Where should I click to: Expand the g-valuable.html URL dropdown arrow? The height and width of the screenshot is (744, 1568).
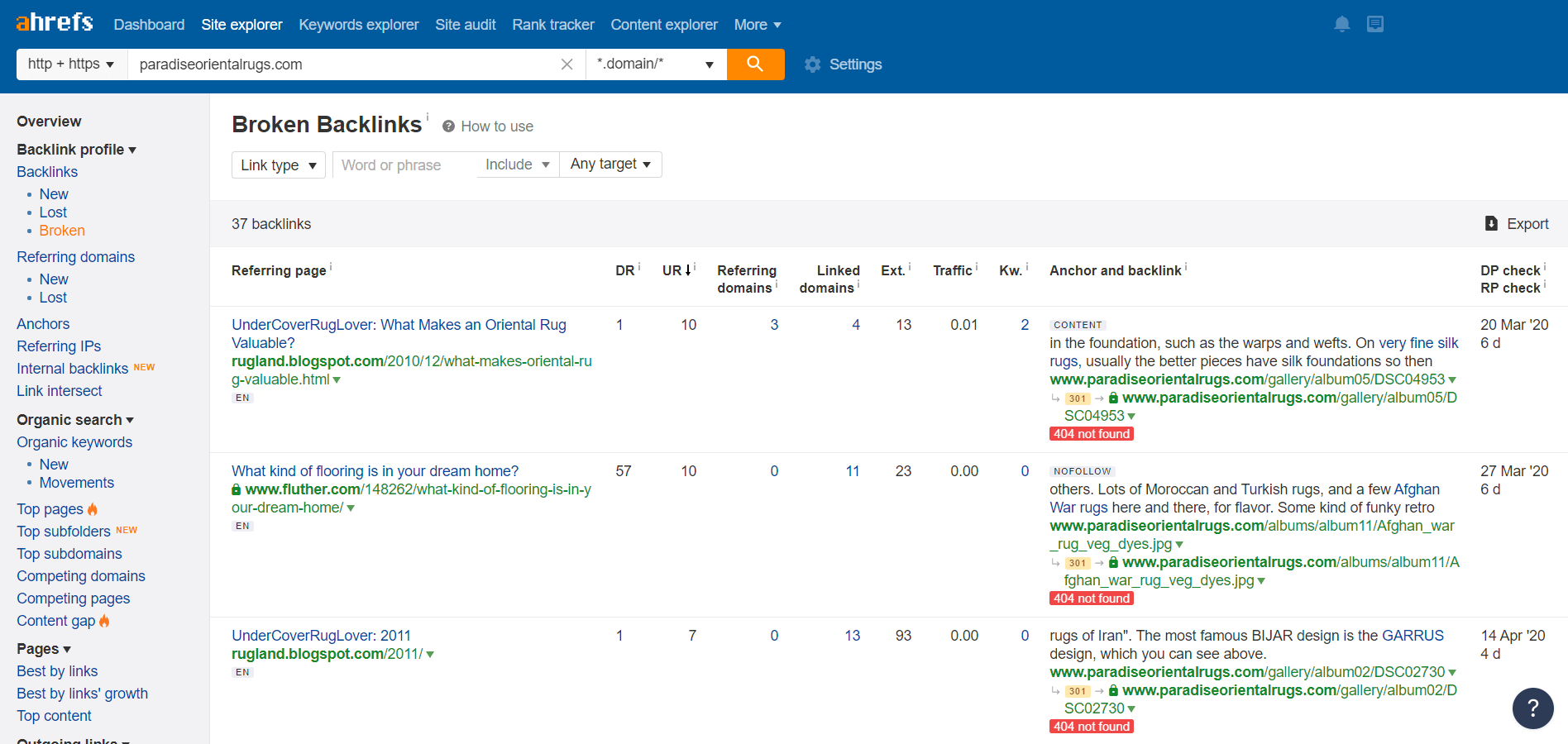coord(337,380)
